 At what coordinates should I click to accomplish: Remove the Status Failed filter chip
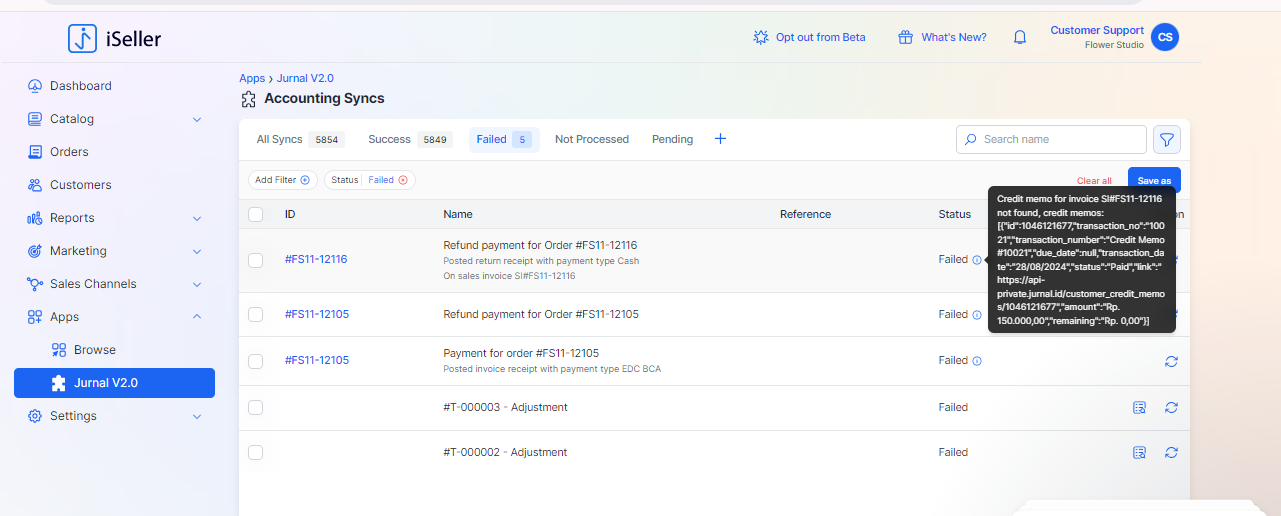(x=403, y=180)
